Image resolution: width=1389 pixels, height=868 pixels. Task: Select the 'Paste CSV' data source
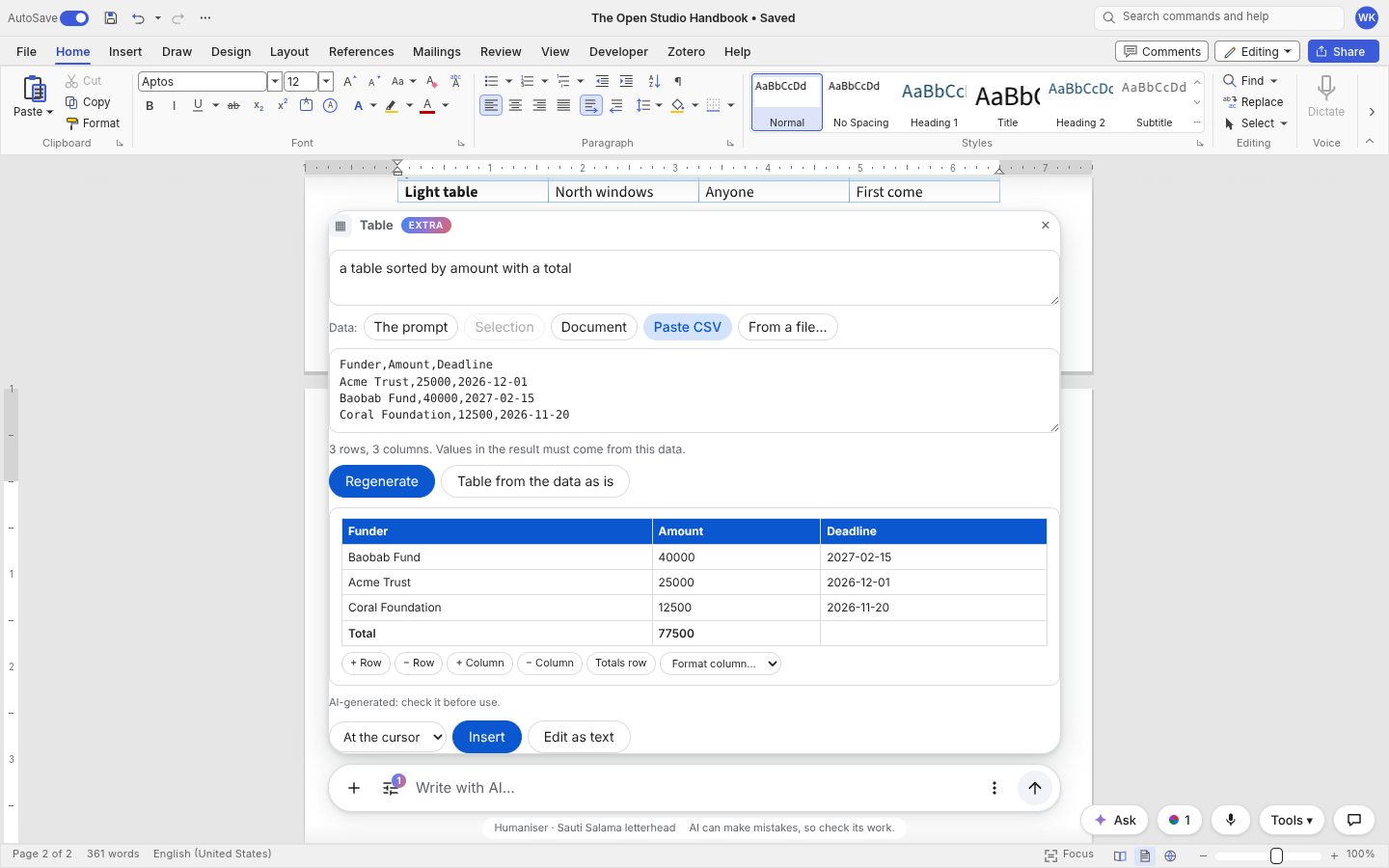tap(688, 327)
